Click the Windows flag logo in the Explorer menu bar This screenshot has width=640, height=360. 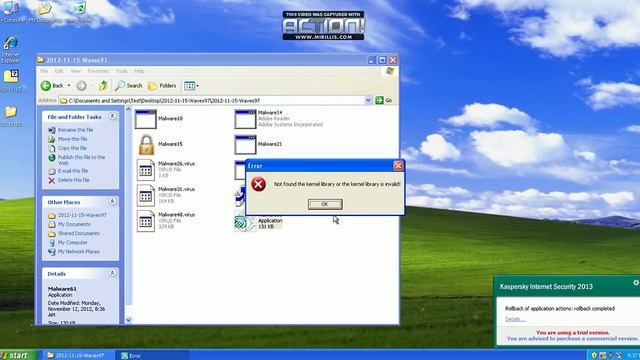(390, 71)
